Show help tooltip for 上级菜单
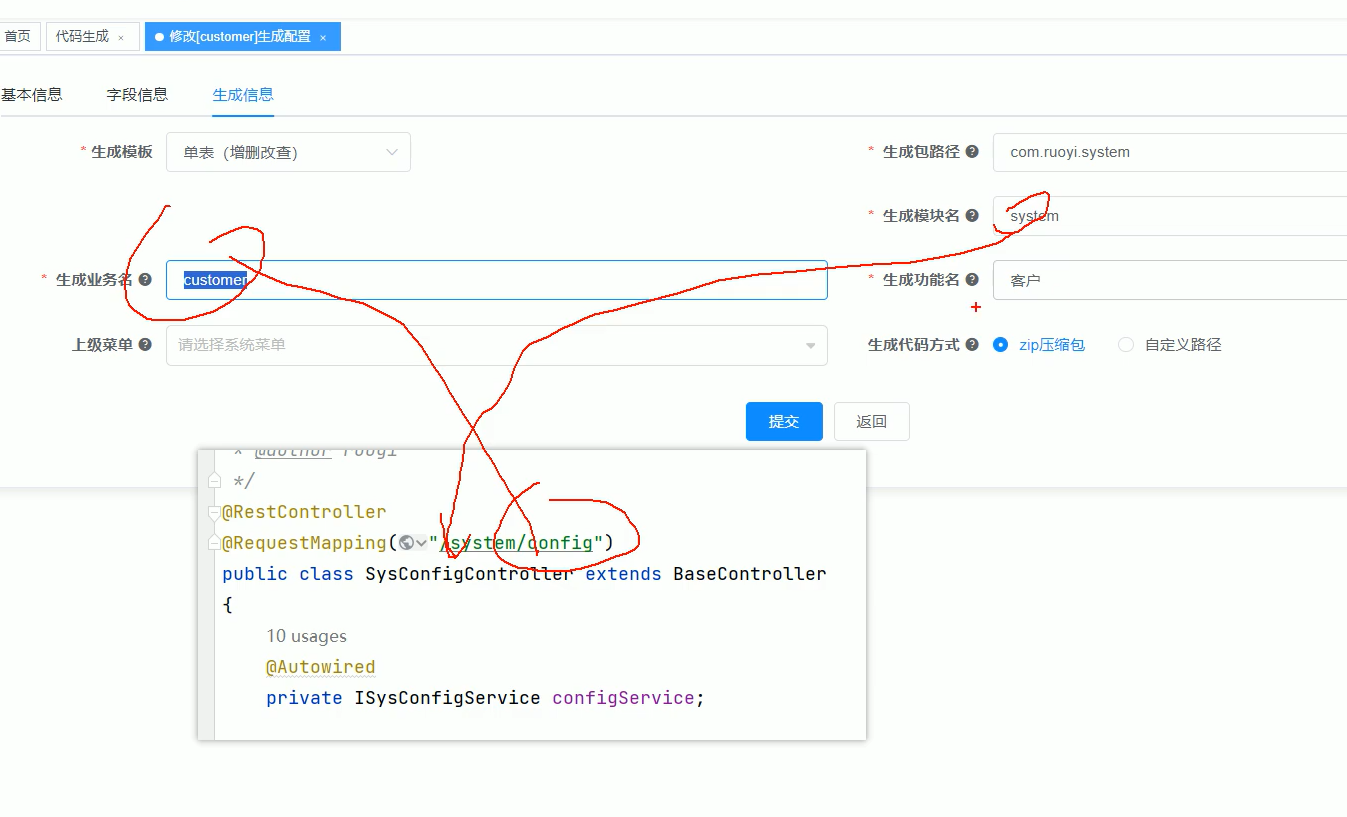 pos(145,345)
